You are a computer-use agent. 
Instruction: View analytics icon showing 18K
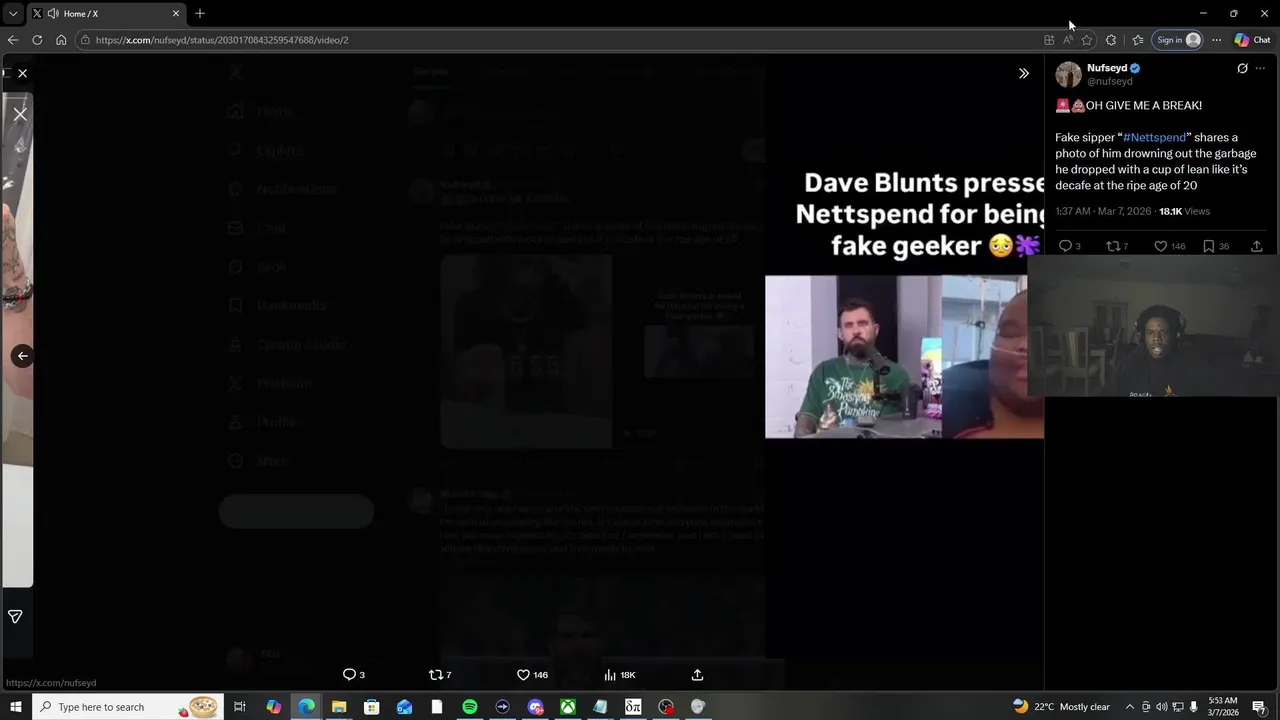[610, 675]
